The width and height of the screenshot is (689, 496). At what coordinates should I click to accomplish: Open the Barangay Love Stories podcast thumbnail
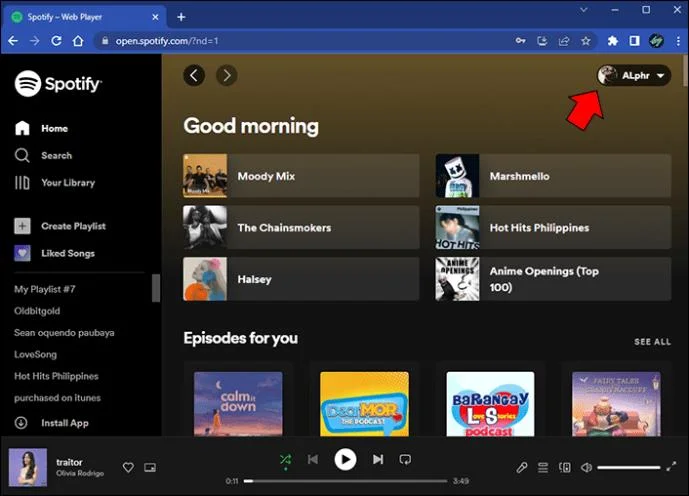coord(490,404)
